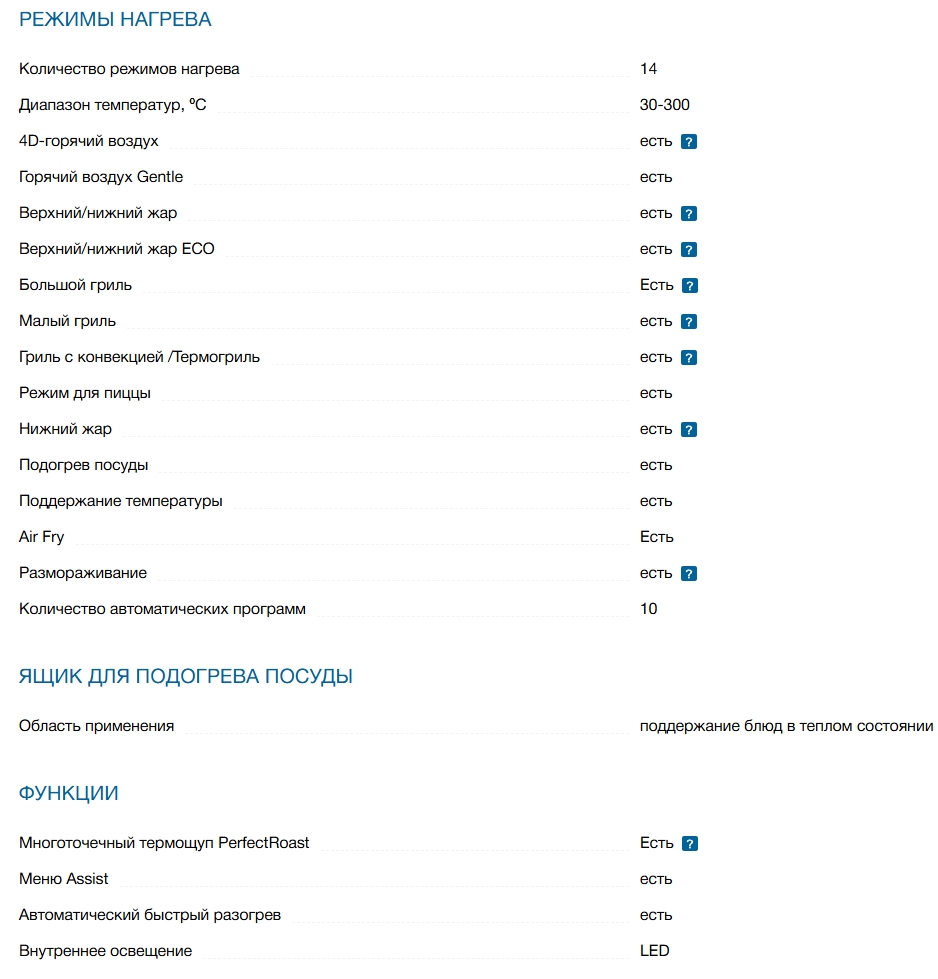Image resolution: width=938 pixels, height=979 pixels.
Task: Click question mark next to Размораживание
Action: pos(688,574)
